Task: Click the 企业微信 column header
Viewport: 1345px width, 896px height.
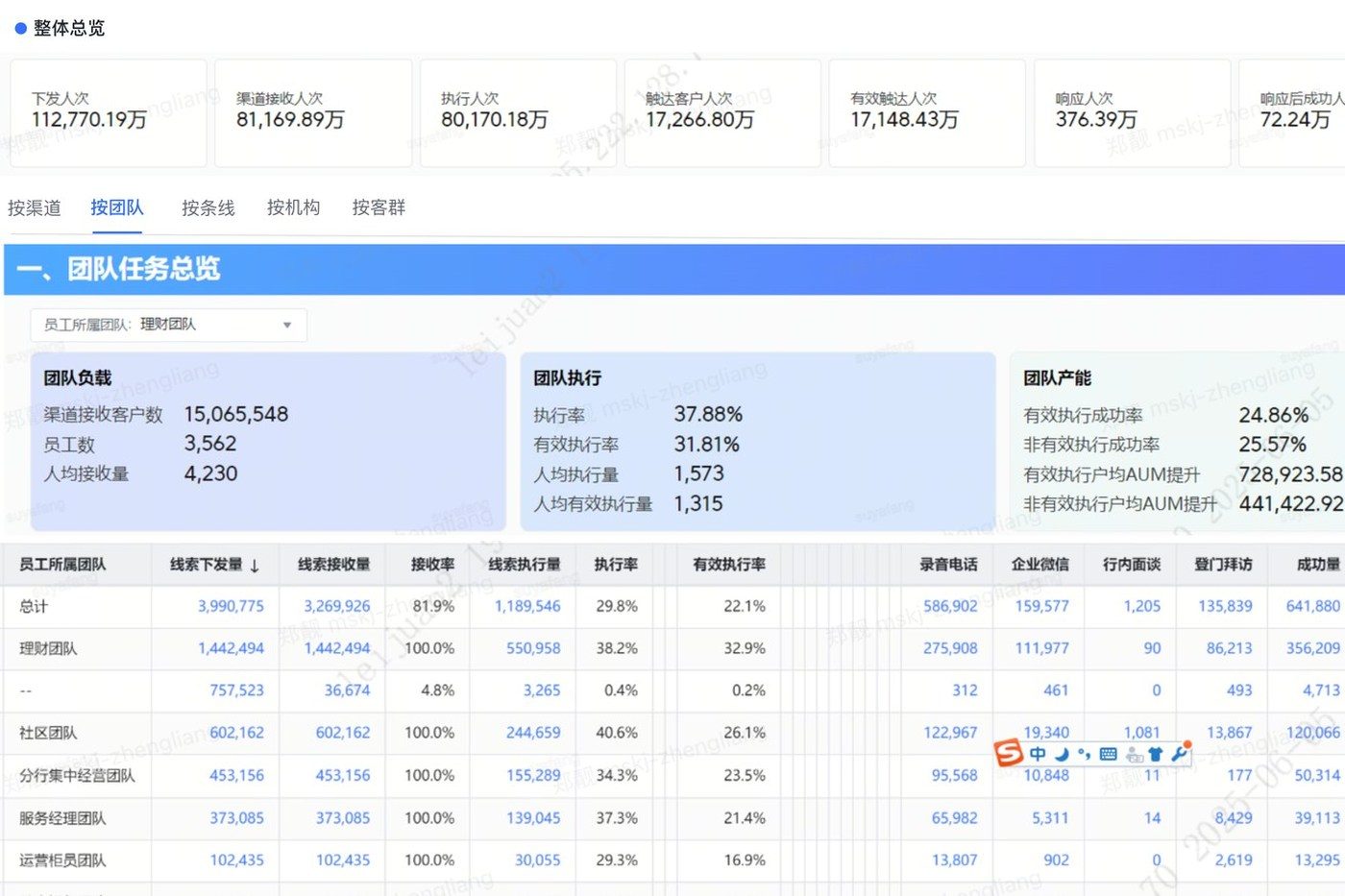Action: 1040,565
